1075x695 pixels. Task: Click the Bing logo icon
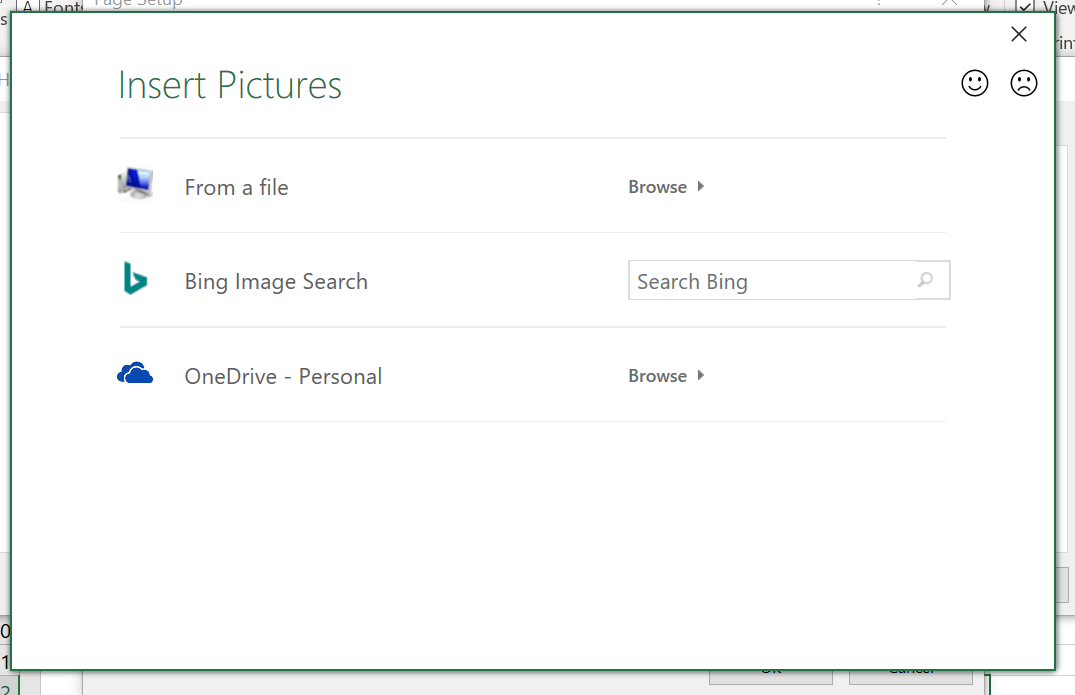tap(135, 279)
